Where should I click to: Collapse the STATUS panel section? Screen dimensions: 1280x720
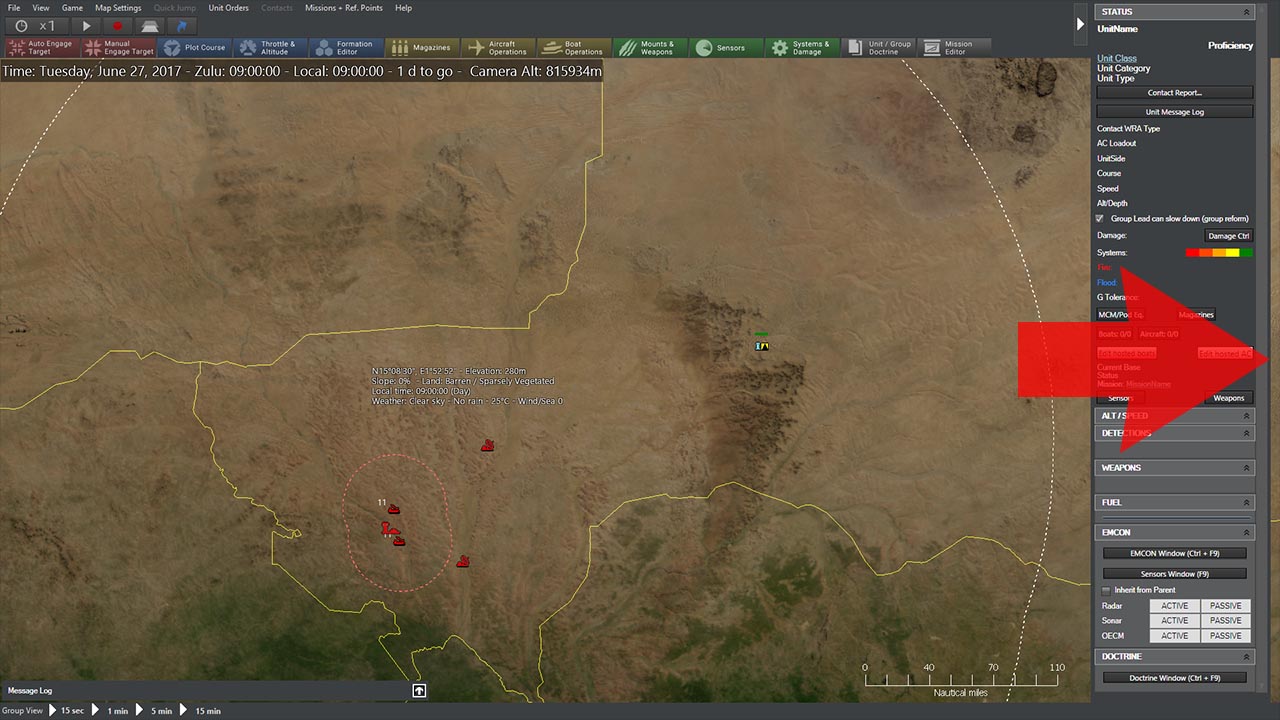[1246, 12]
